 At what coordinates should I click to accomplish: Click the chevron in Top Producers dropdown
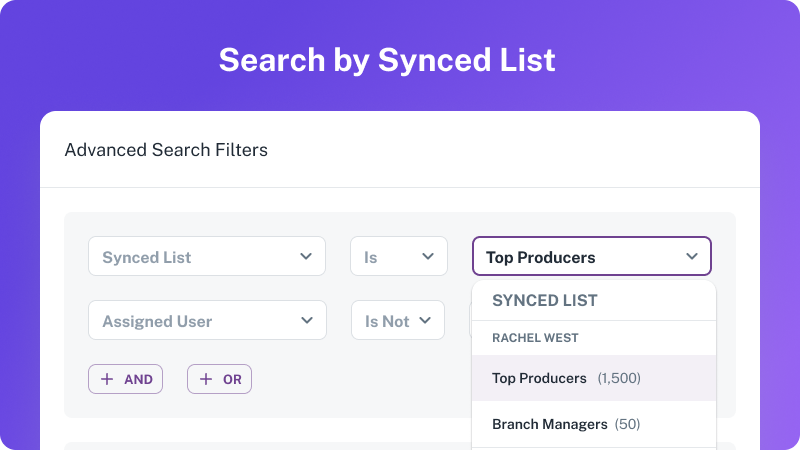tap(692, 256)
